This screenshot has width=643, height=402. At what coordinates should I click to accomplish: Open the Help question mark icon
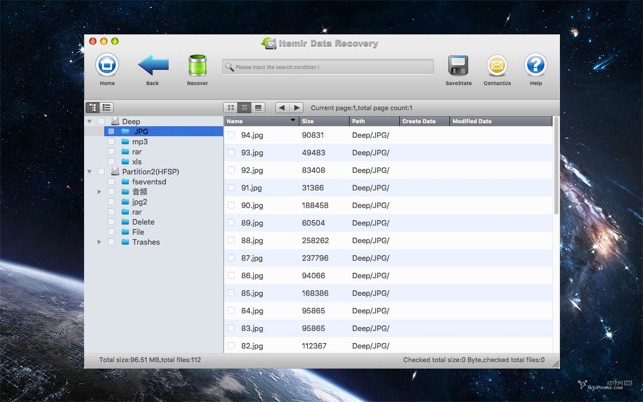(x=536, y=65)
